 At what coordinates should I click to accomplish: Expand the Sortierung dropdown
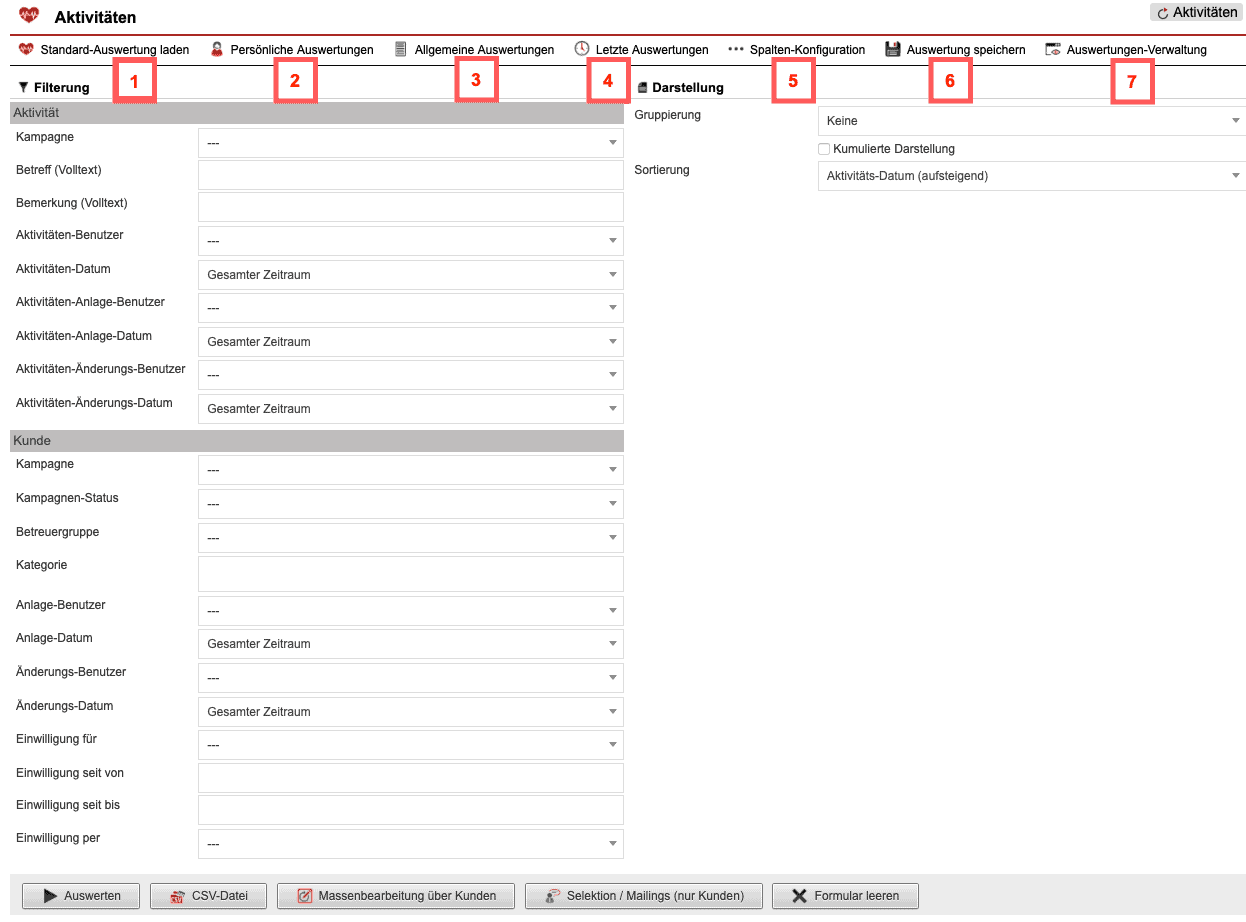(1031, 176)
